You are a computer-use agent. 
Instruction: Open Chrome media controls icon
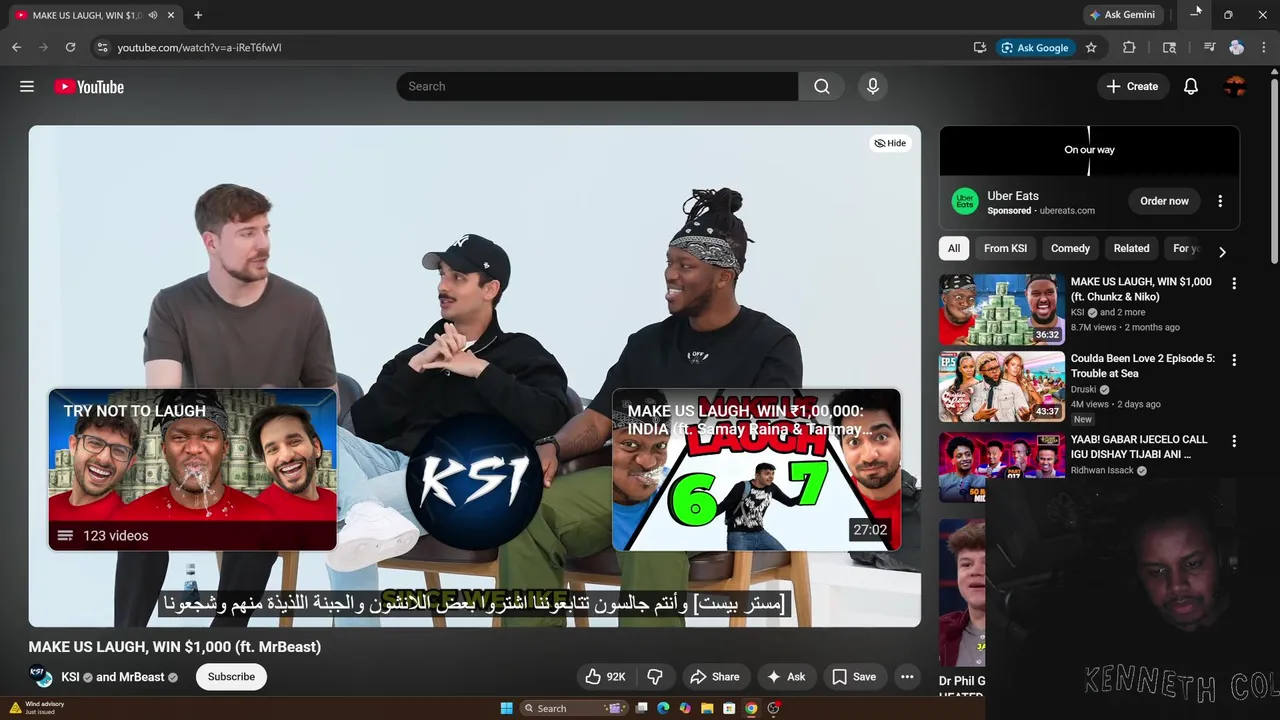coord(1209,47)
